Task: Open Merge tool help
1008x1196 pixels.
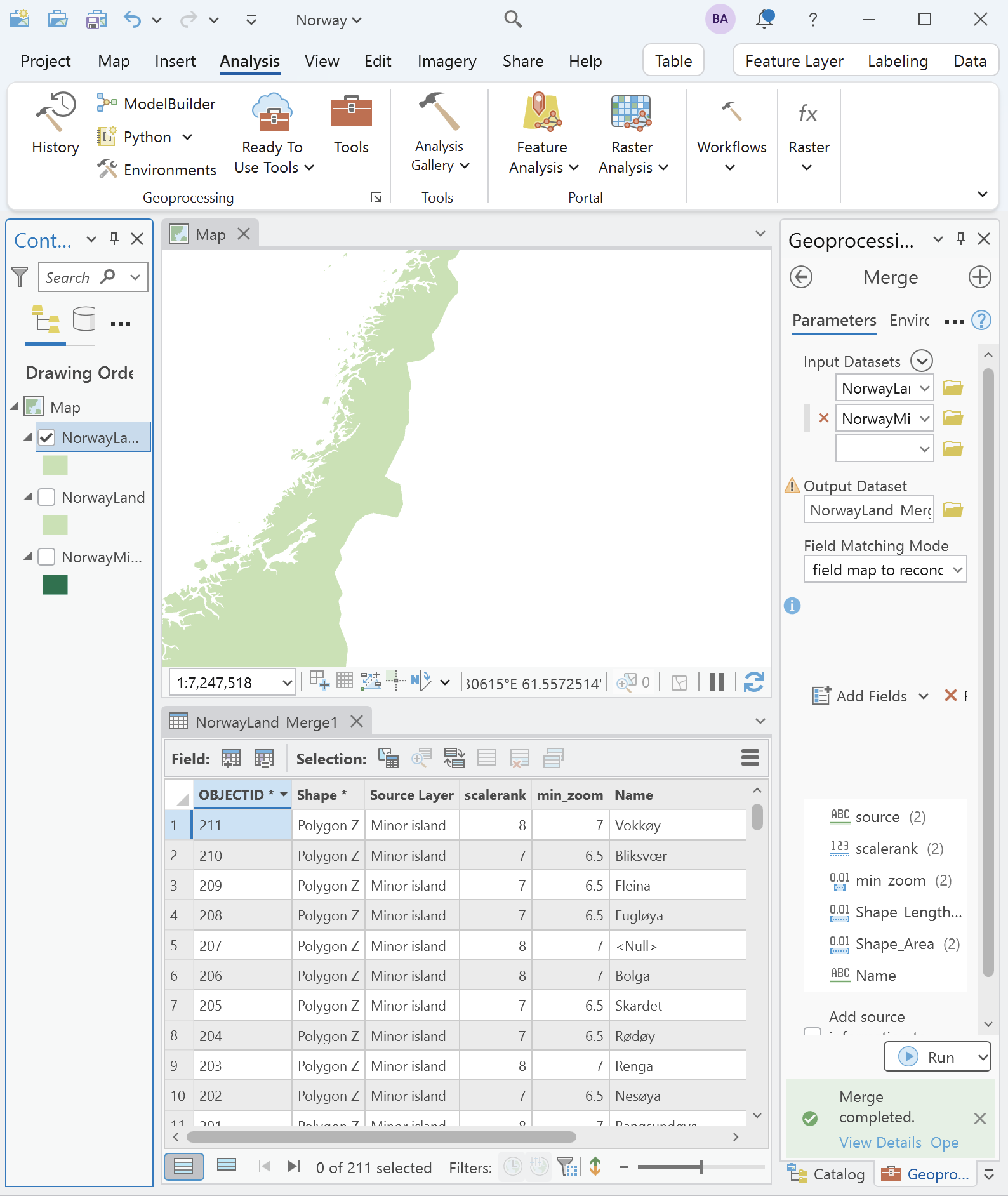Action: click(x=981, y=321)
